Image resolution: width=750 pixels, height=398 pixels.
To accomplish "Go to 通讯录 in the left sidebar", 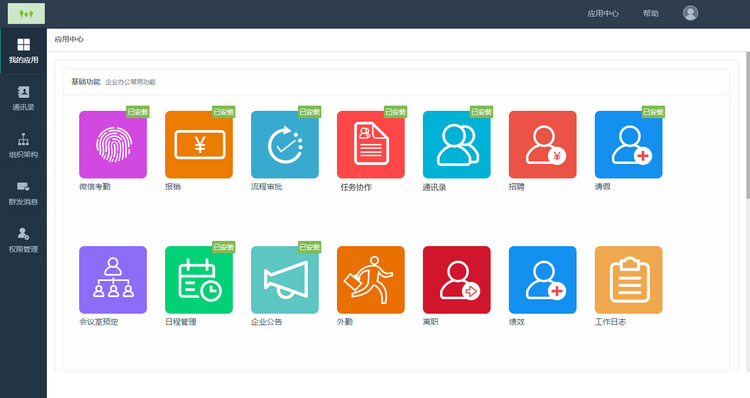I will coord(23,98).
